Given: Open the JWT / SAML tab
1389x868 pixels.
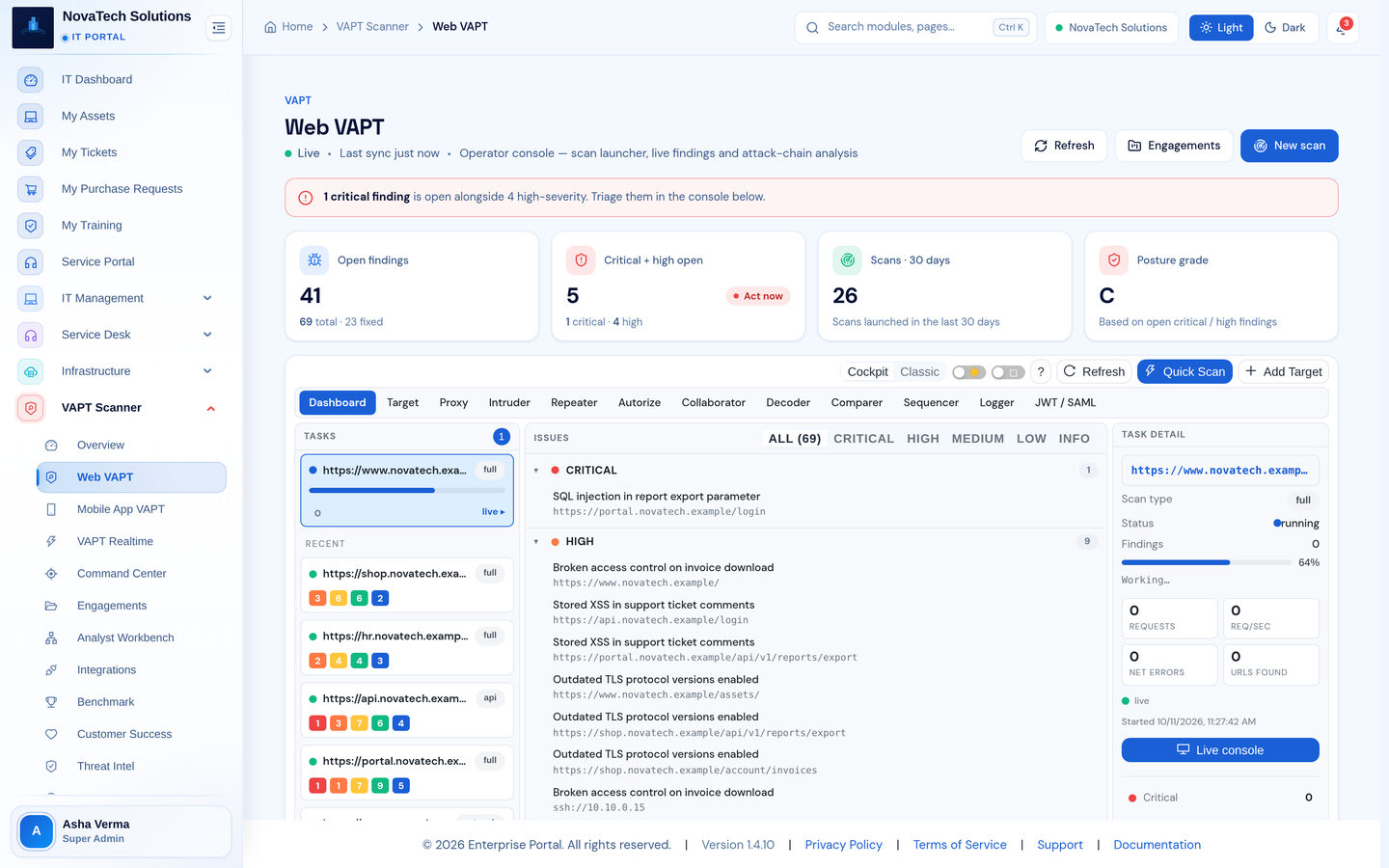Looking at the screenshot, I should [1065, 402].
